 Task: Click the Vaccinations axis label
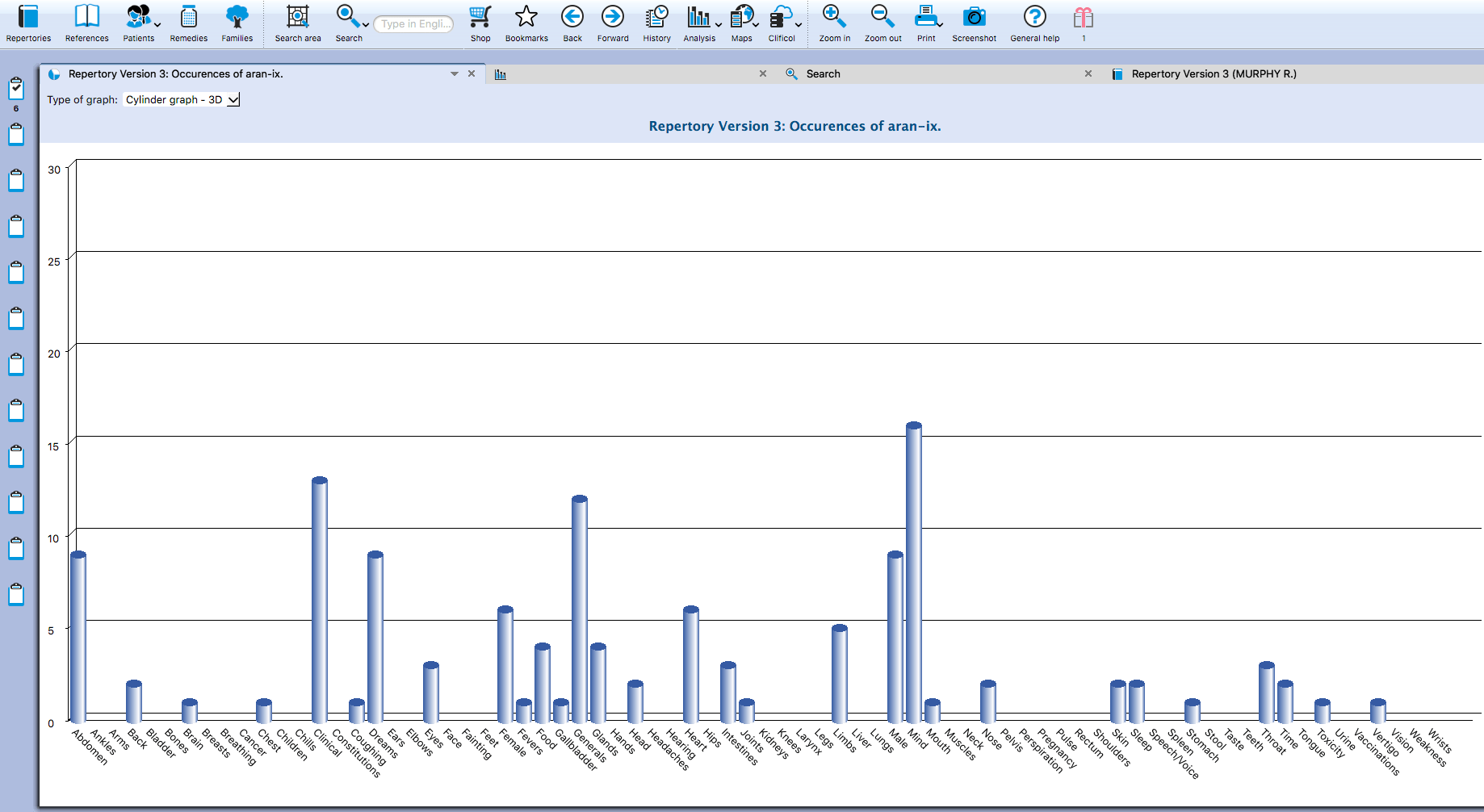[x=1375, y=752]
